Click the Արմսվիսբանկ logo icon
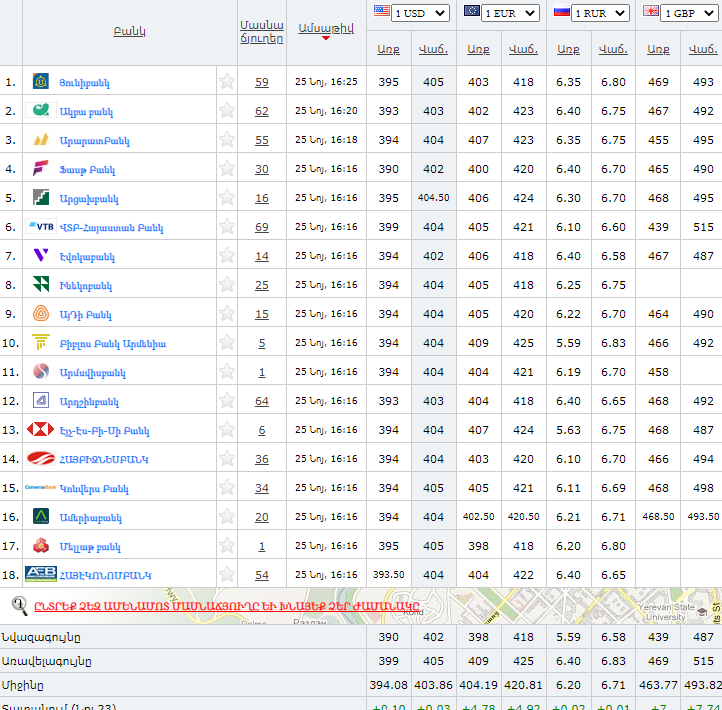Screen dimensions: 722x710 click(41, 371)
